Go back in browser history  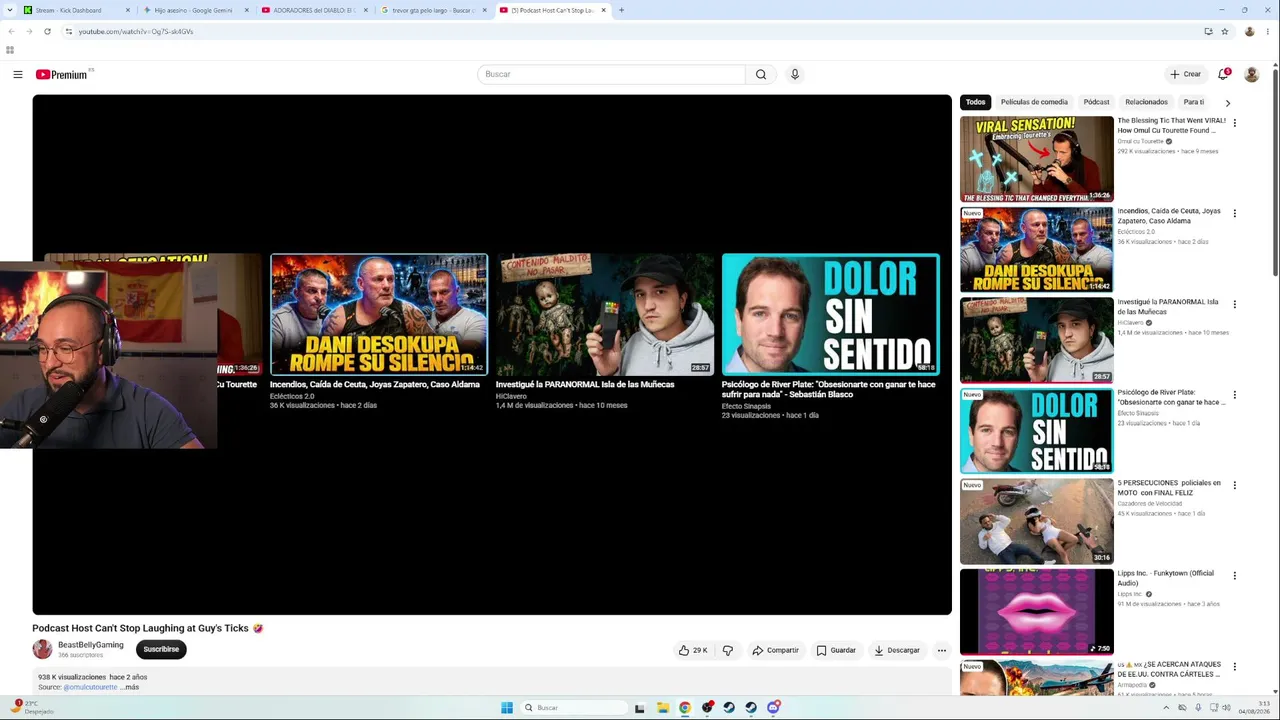11,31
